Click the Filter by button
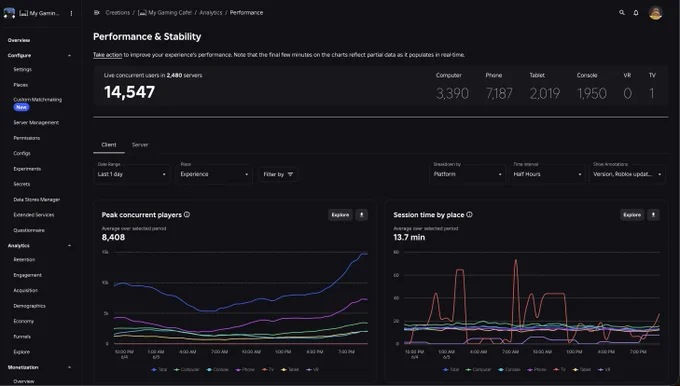The height and width of the screenshot is (386, 680). coord(278,174)
